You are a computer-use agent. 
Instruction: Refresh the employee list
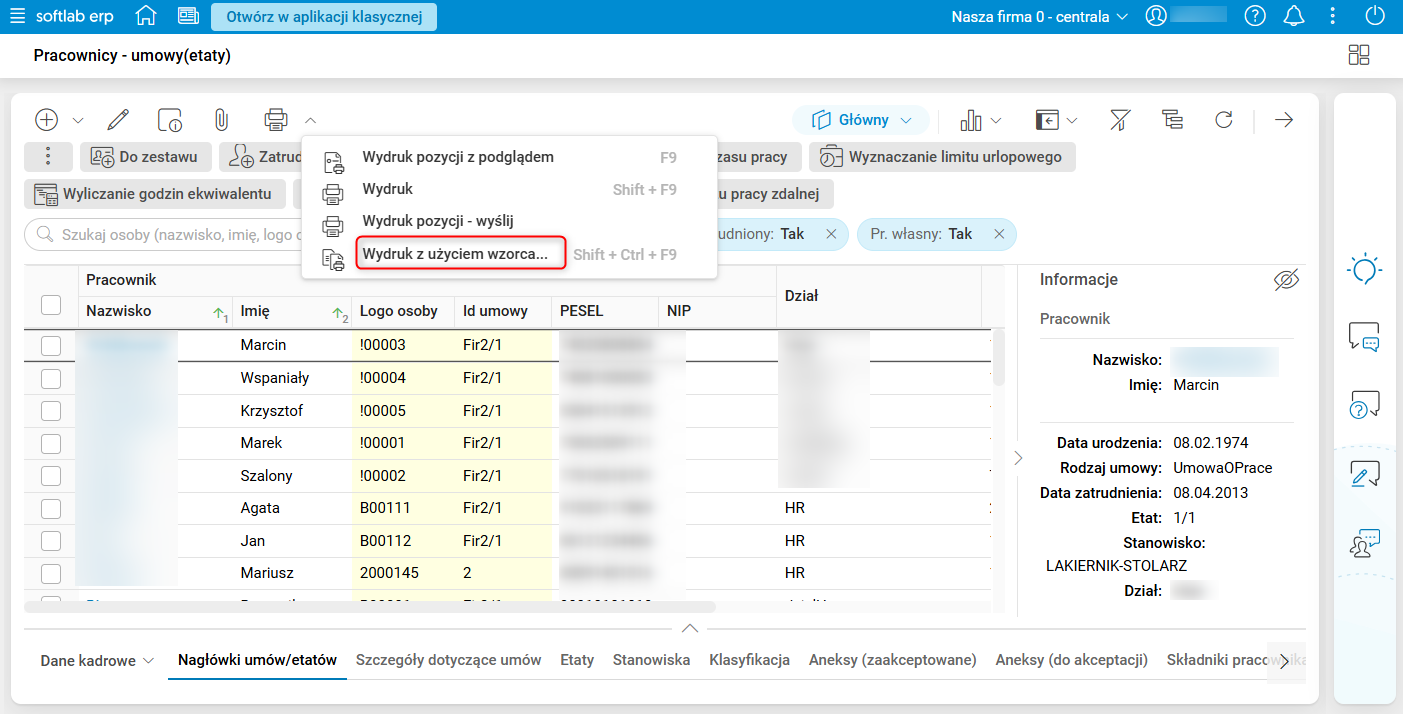click(x=1224, y=120)
